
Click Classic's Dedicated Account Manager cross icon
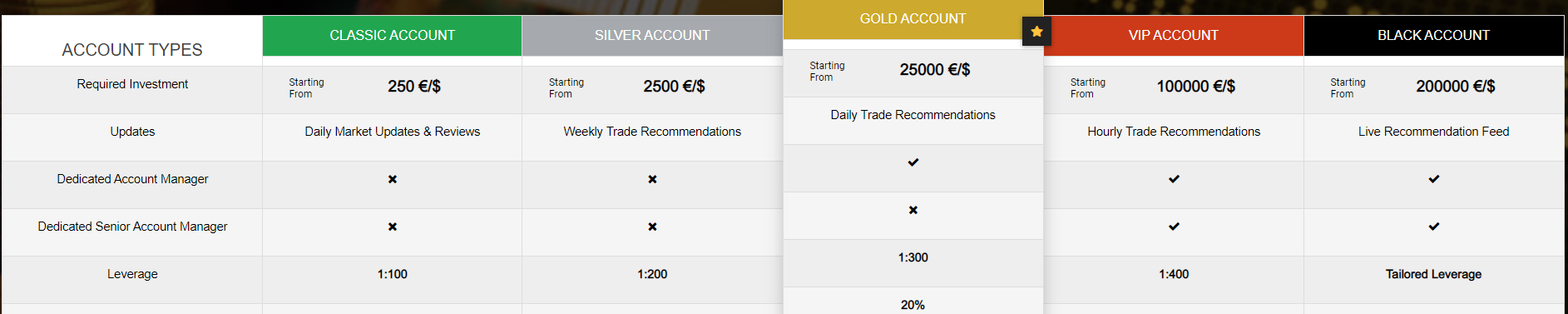pos(393,179)
